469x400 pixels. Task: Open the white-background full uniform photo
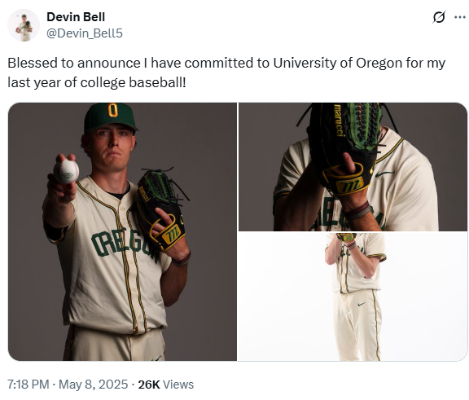[x=353, y=297]
